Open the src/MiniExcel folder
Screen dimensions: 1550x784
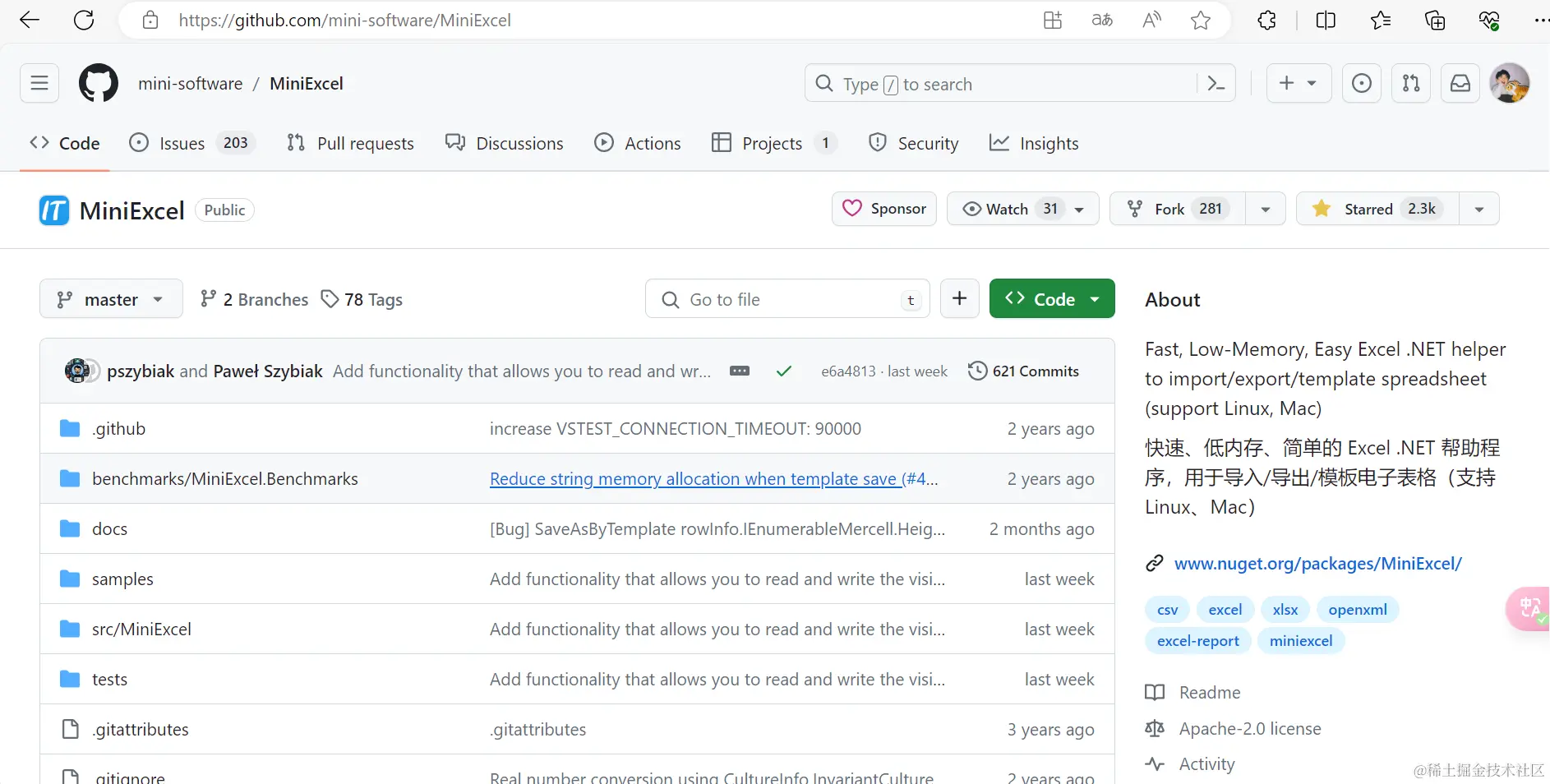[141, 630]
